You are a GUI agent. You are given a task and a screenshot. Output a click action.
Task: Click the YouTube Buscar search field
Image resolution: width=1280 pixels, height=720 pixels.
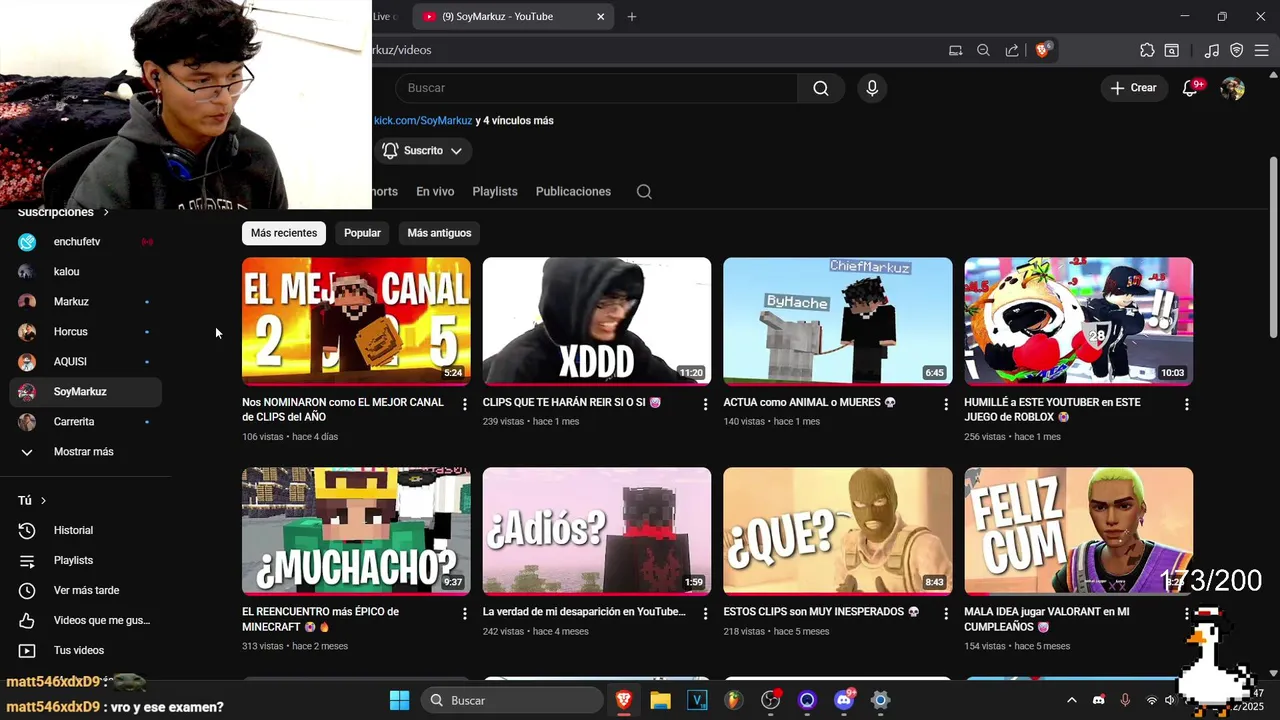pos(597,88)
